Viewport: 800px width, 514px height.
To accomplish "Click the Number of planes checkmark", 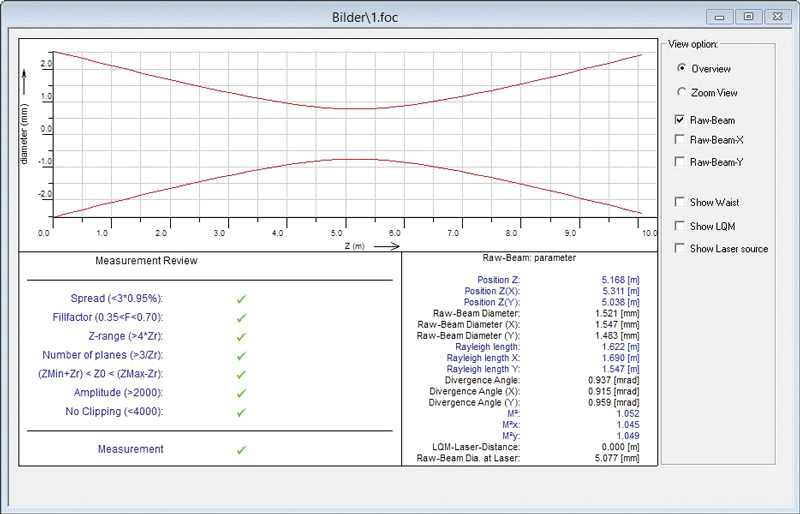I will [x=241, y=355].
